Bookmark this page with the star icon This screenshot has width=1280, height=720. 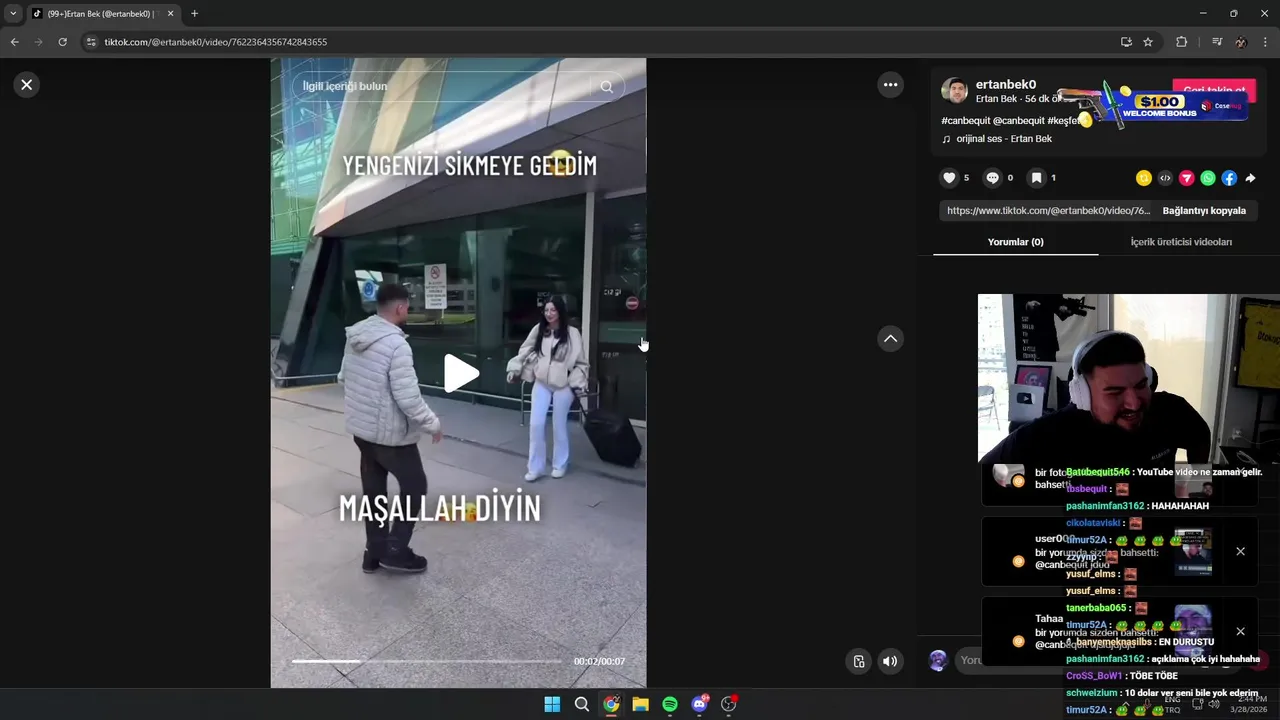coord(1148,42)
